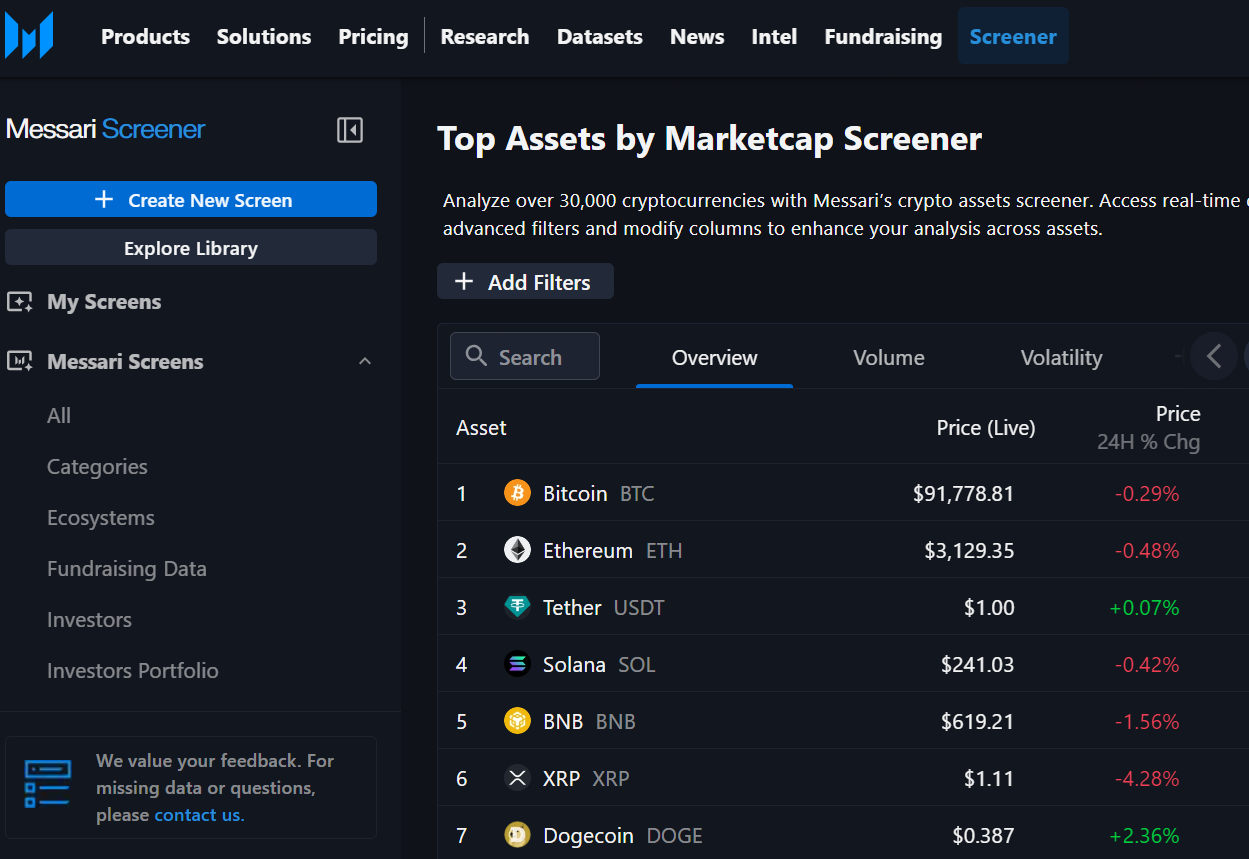Click the plus icon on Add Filters
This screenshot has width=1249, height=859.
[464, 282]
